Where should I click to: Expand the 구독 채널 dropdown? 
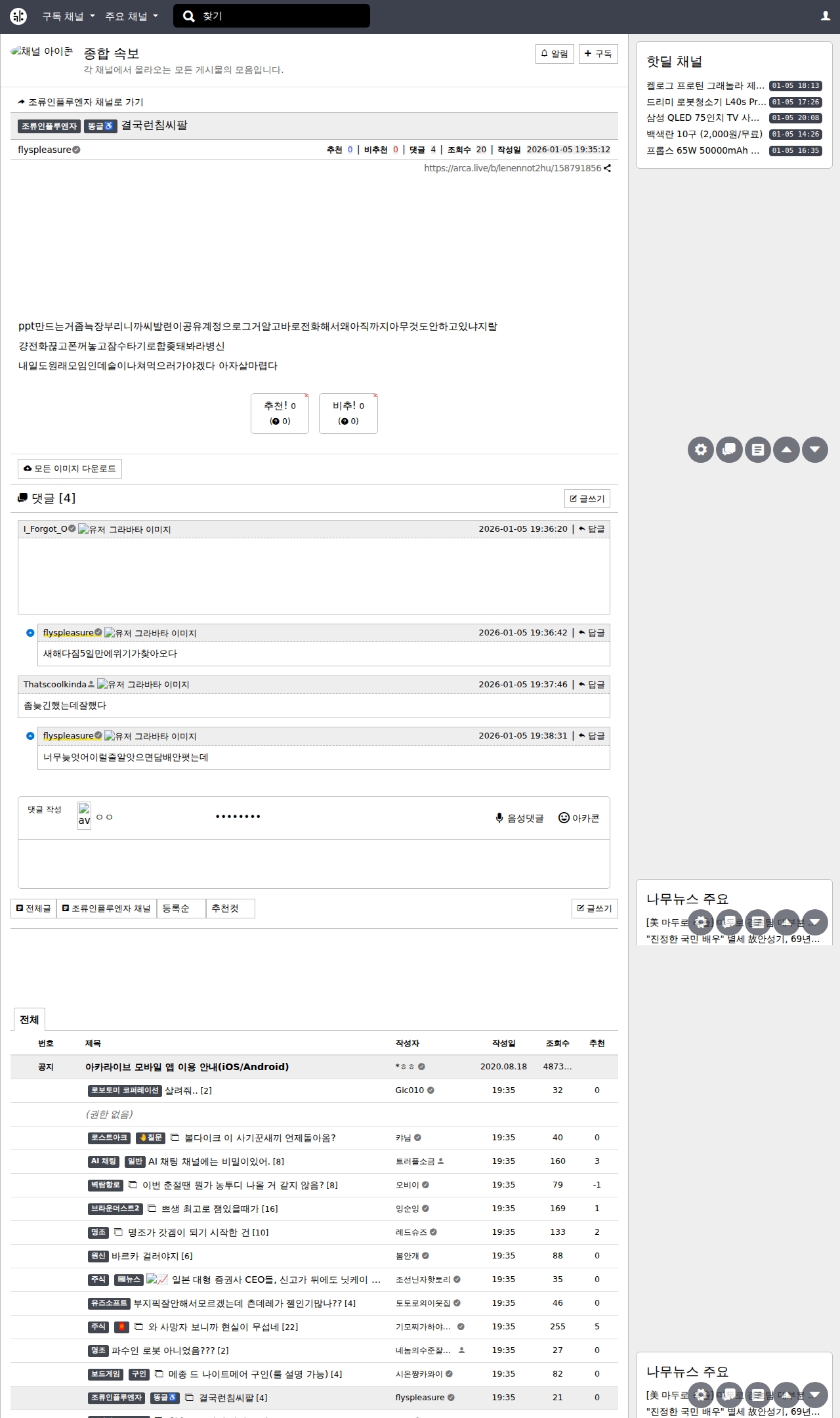tap(68, 16)
